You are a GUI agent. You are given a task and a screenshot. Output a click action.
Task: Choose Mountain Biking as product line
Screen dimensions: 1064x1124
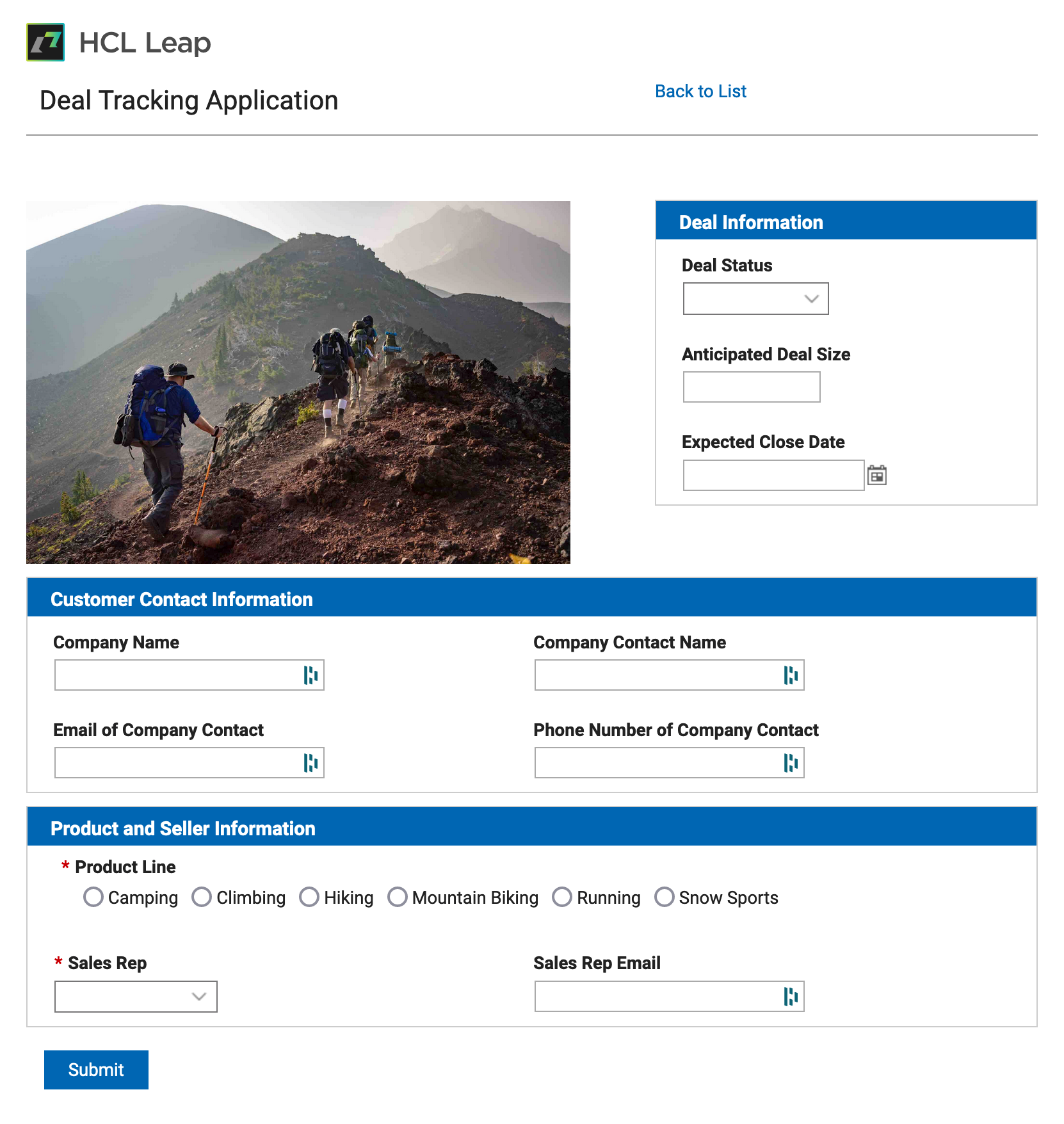(398, 897)
